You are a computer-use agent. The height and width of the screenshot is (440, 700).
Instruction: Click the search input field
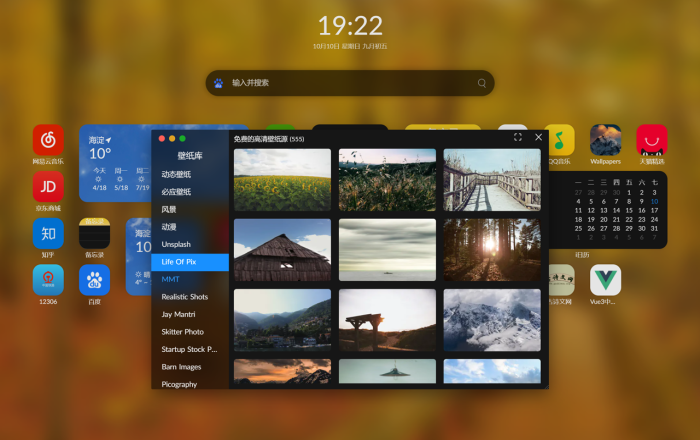click(x=350, y=83)
